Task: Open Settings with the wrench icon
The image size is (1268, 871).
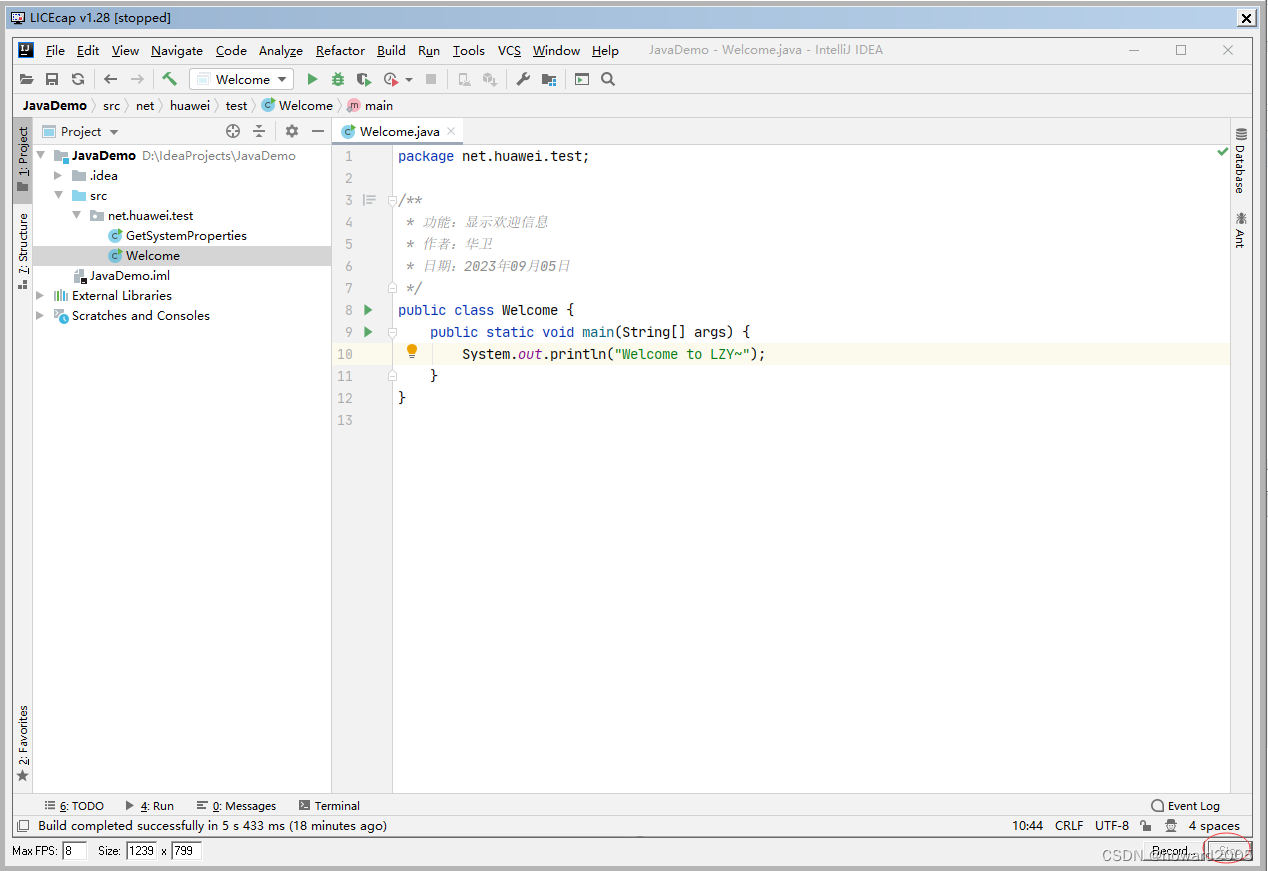Action: pyautogui.click(x=523, y=79)
